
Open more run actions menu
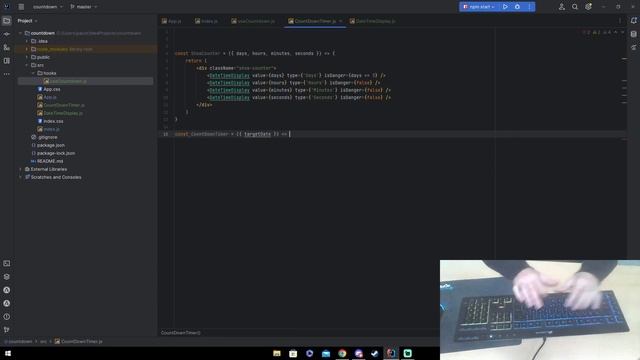point(529,7)
